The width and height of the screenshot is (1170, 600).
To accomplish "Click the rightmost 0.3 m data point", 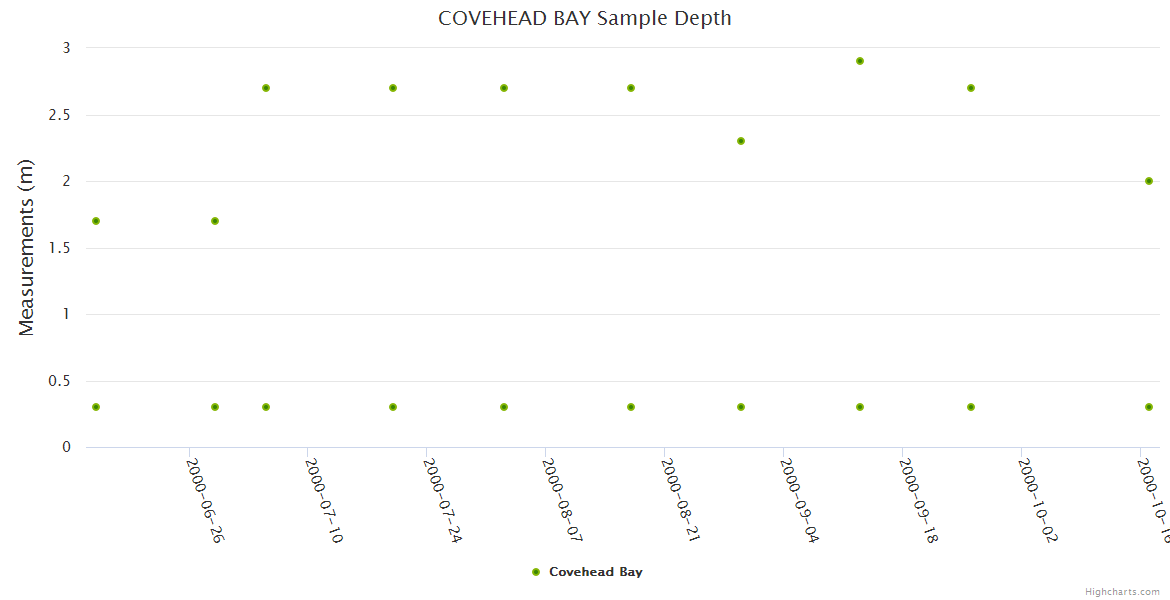I will [x=1149, y=407].
